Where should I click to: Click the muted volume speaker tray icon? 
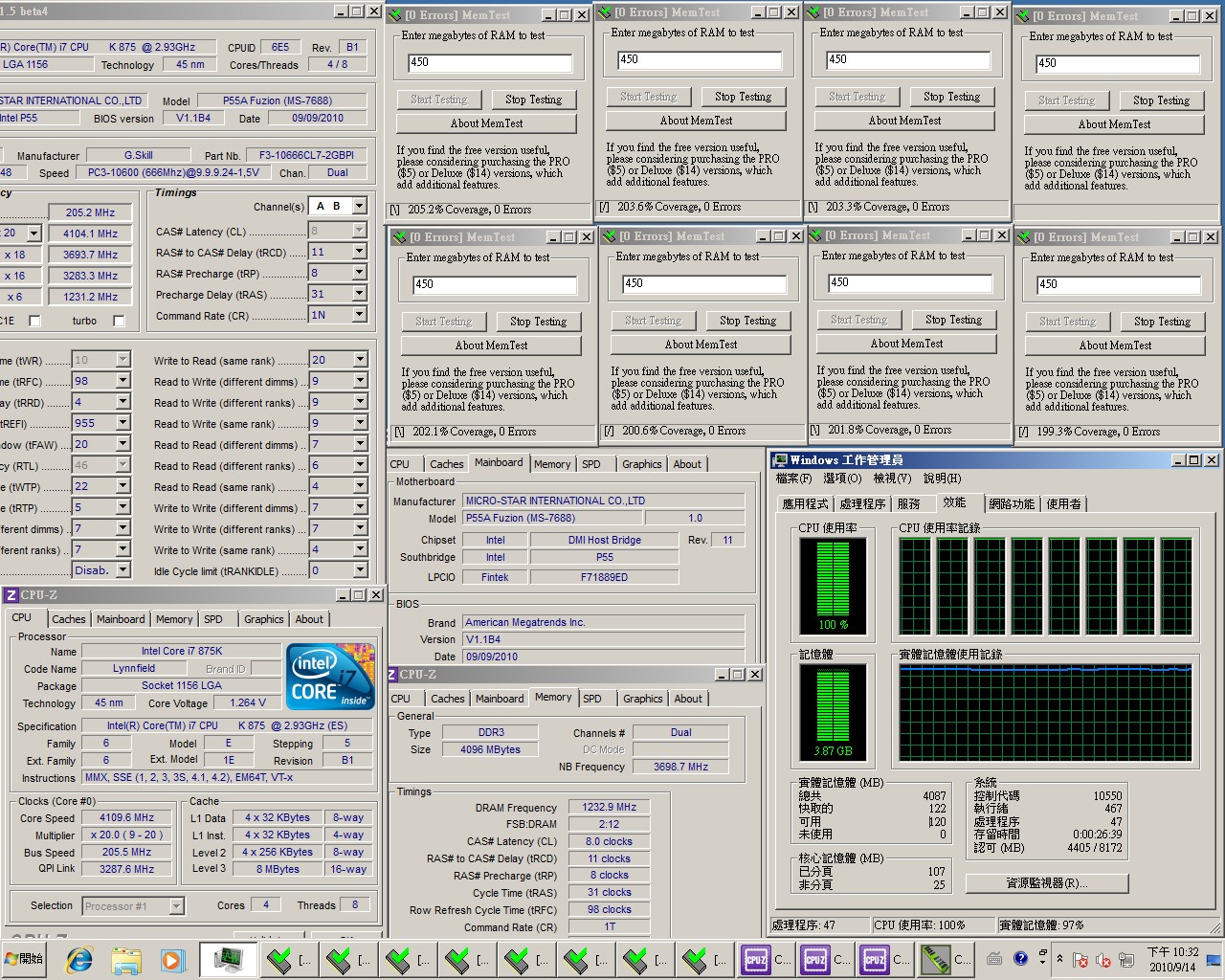coord(1102,960)
